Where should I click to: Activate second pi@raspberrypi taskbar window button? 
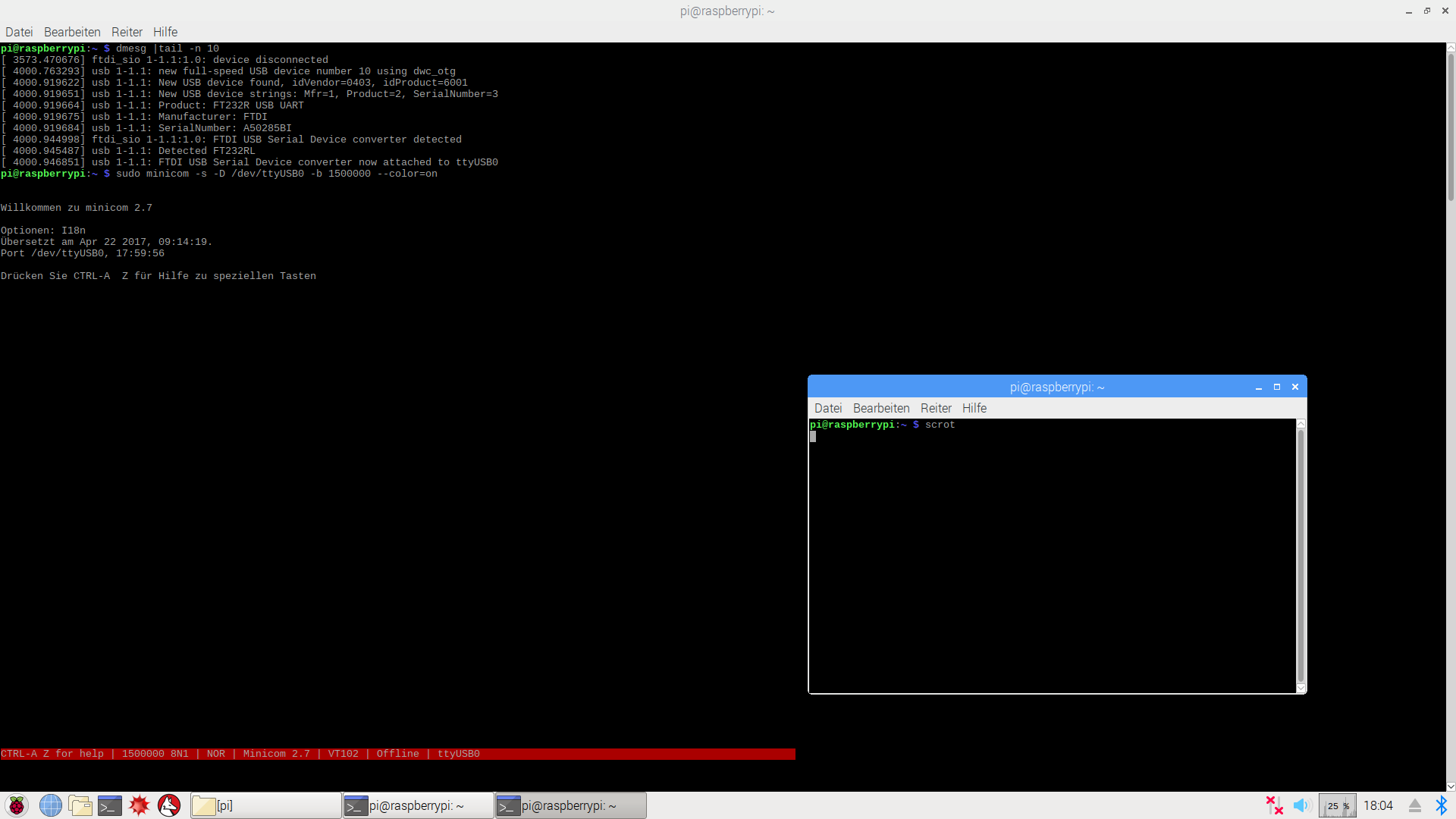tap(570, 805)
